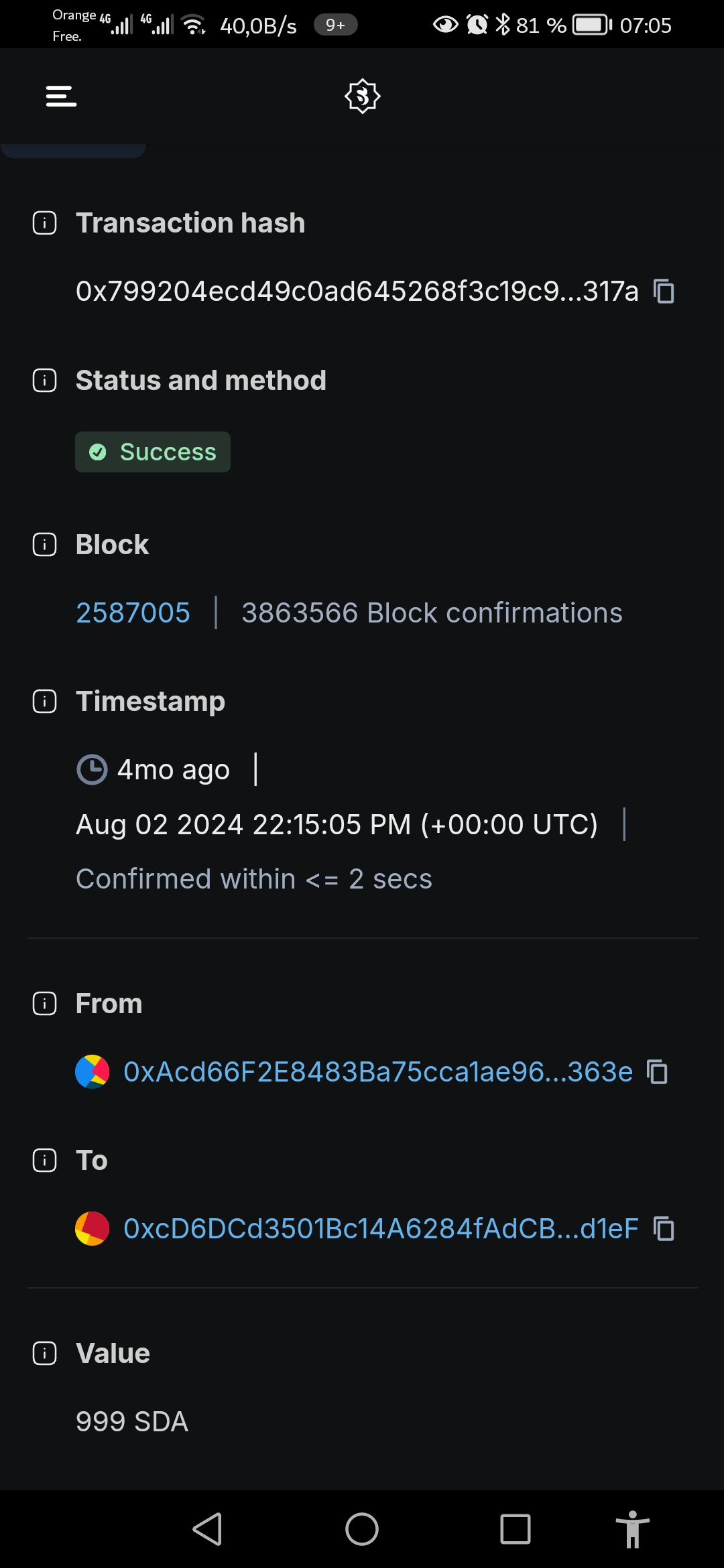
Task: Show info tooltip for Block field
Action: tap(45, 545)
